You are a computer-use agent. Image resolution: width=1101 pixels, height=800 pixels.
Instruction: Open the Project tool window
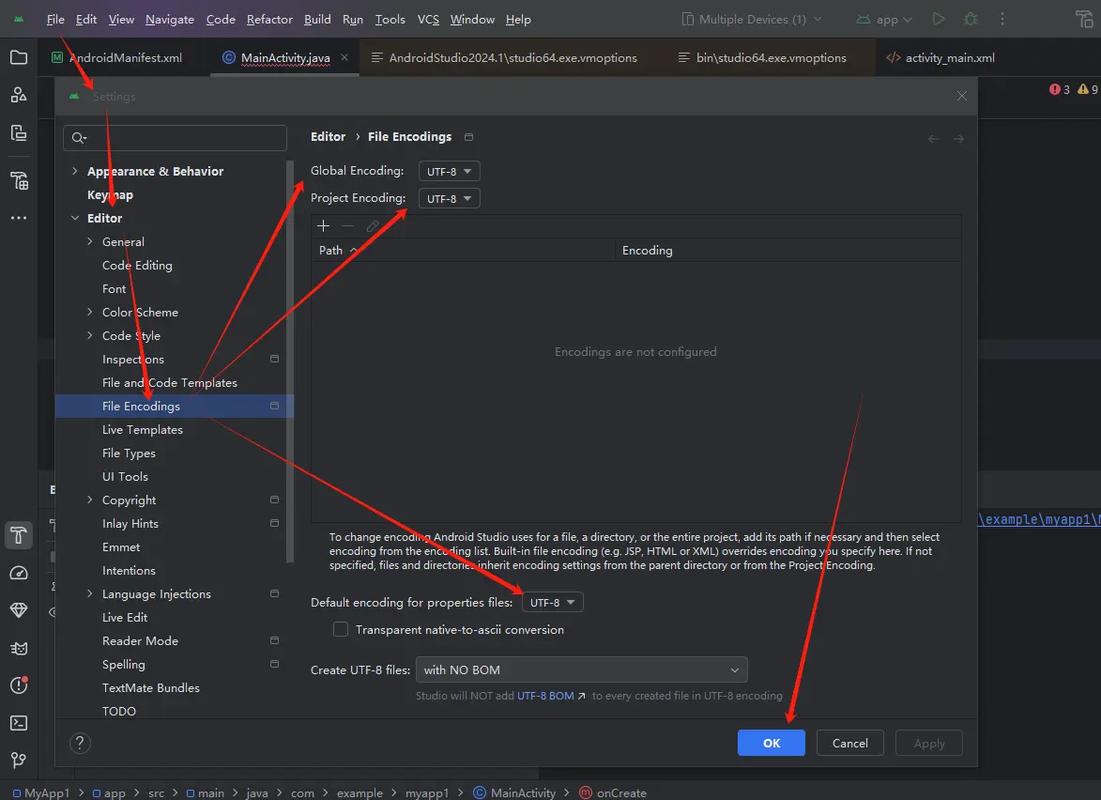pos(18,57)
